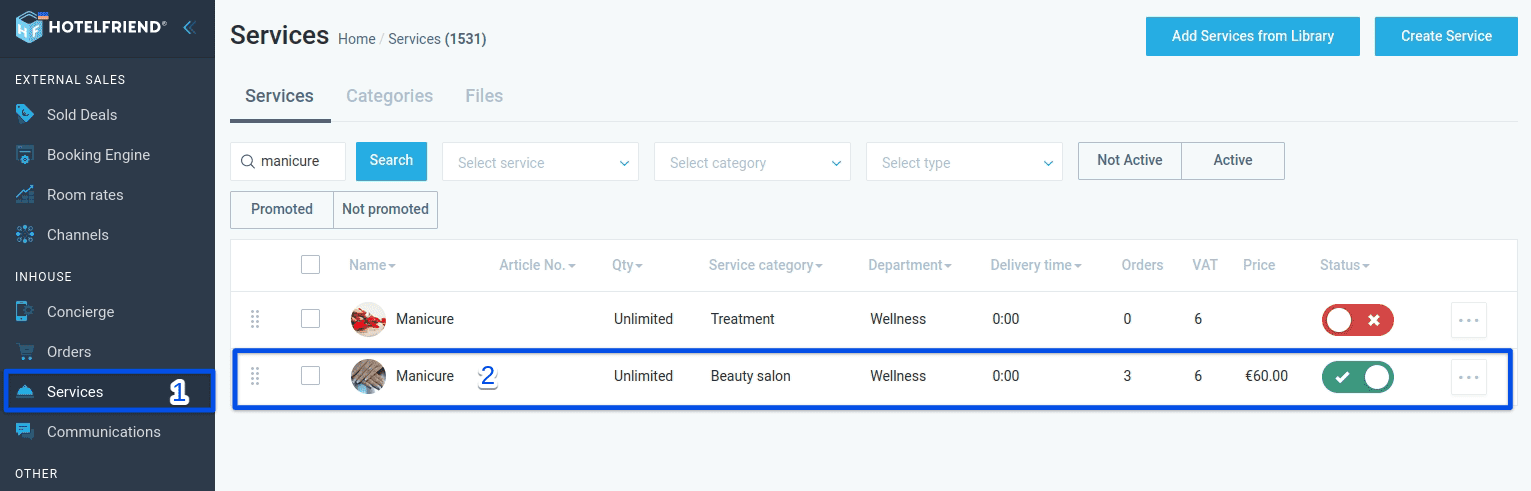The width and height of the screenshot is (1531, 491).
Task: Sort table by Qty column
Action: [x=627, y=265]
